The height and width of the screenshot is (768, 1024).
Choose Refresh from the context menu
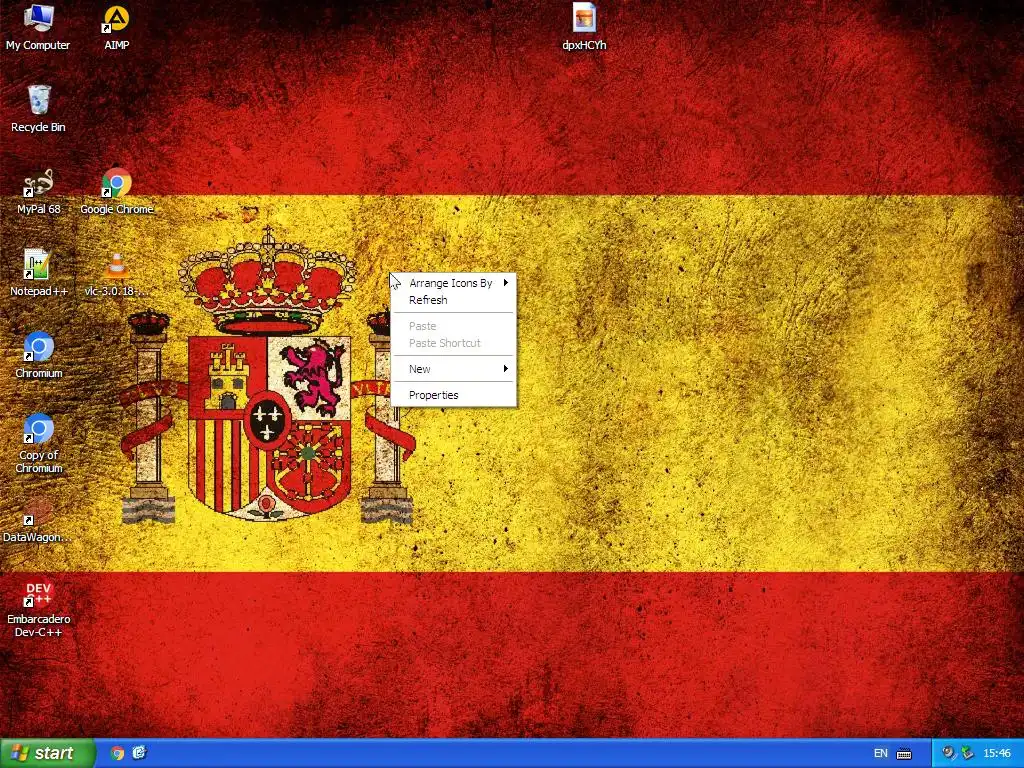454,300
